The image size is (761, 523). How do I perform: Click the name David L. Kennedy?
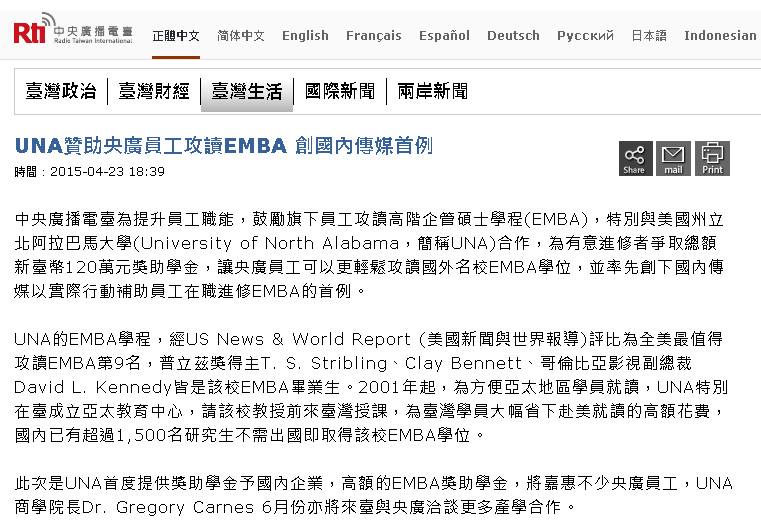[x=93, y=387]
